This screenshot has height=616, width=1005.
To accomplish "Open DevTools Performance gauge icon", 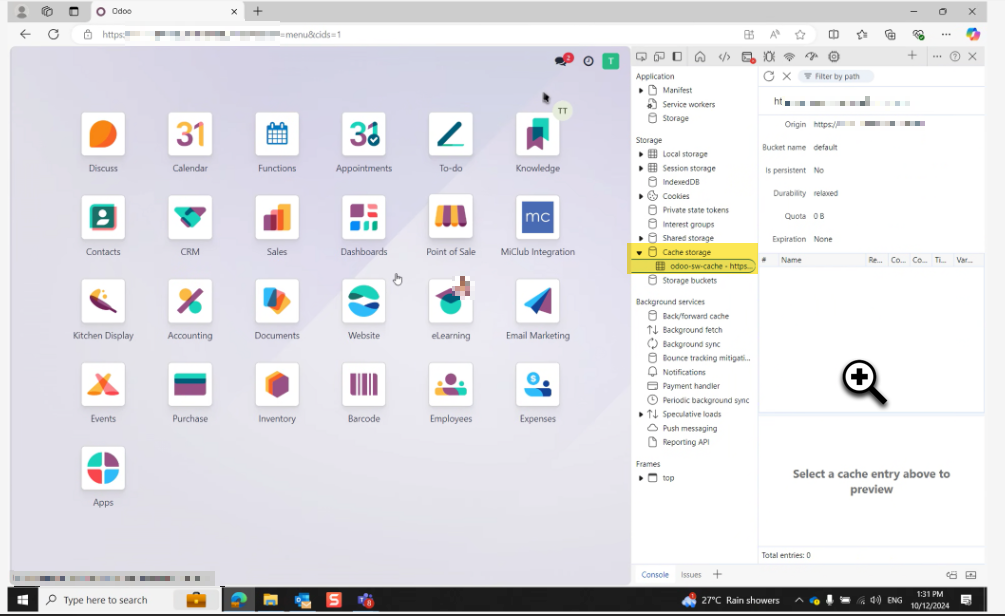I will (811, 56).
